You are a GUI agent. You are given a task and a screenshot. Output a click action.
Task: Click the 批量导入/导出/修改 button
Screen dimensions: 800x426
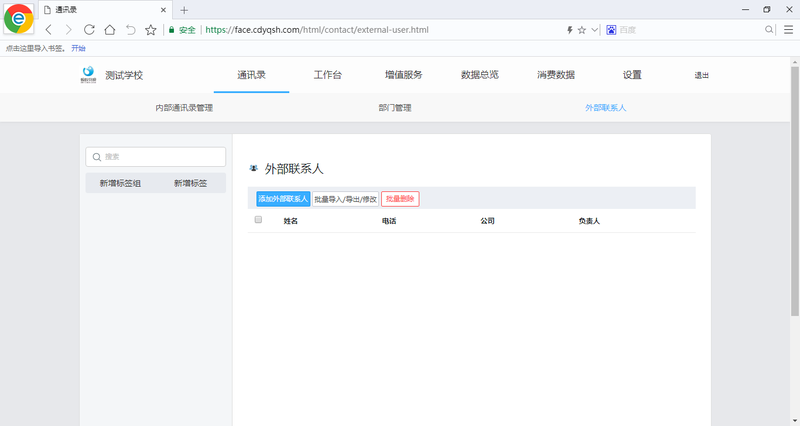click(x=345, y=199)
